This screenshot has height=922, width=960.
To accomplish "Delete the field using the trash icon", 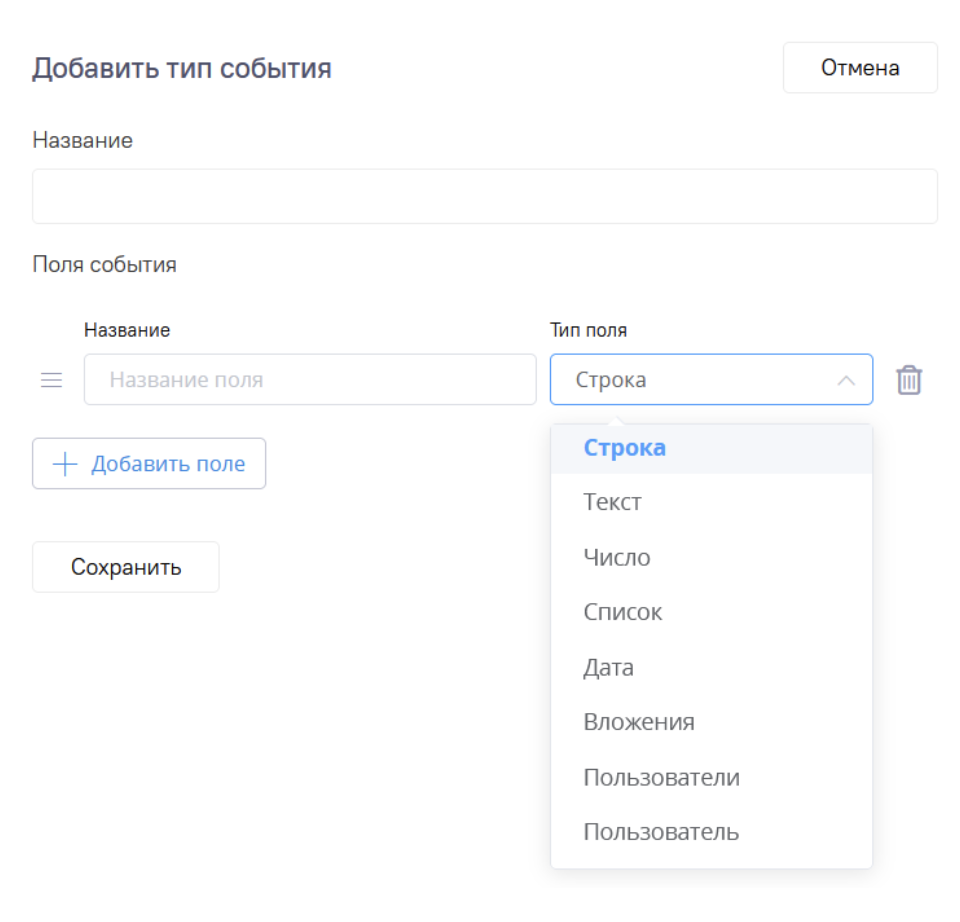I will [x=908, y=380].
